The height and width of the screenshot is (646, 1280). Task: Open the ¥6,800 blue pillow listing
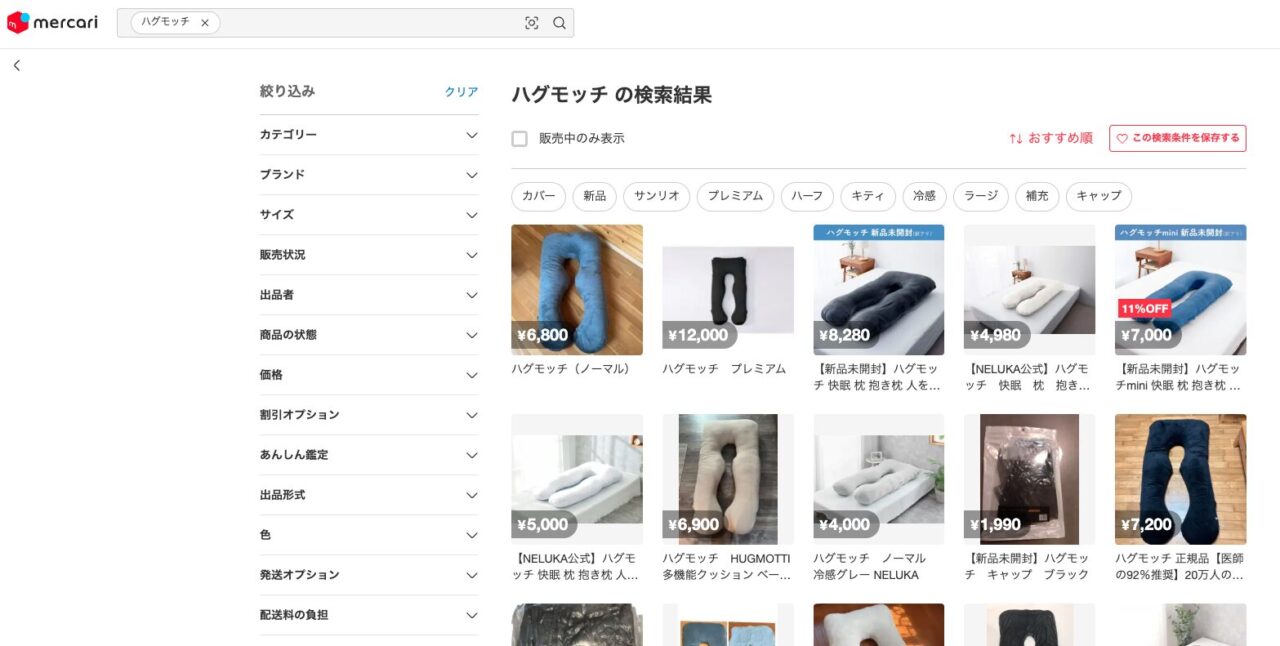click(x=577, y=289)
